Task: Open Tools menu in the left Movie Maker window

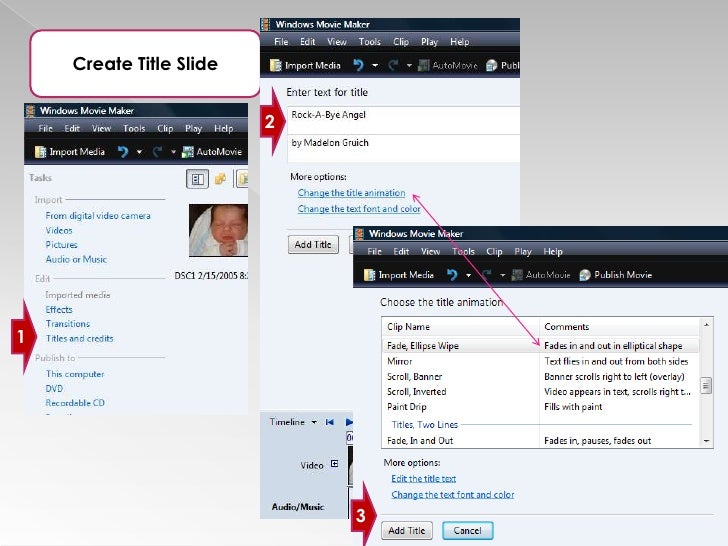Action: pos(134,128)
